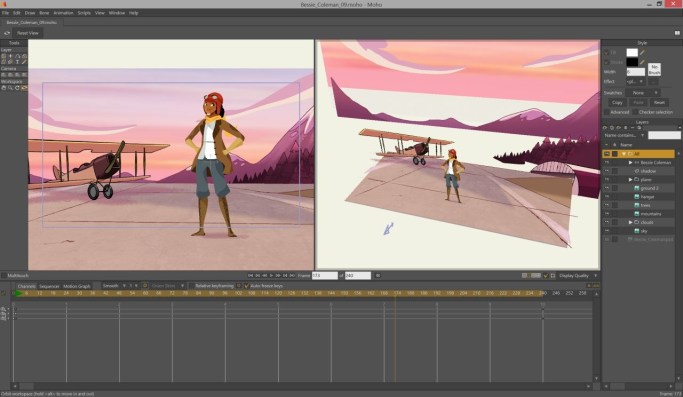Image resolution: width=683 pixels, height=397 pixels.
Task: Click the Copy button in Style panel
Action: pos(617,102)
